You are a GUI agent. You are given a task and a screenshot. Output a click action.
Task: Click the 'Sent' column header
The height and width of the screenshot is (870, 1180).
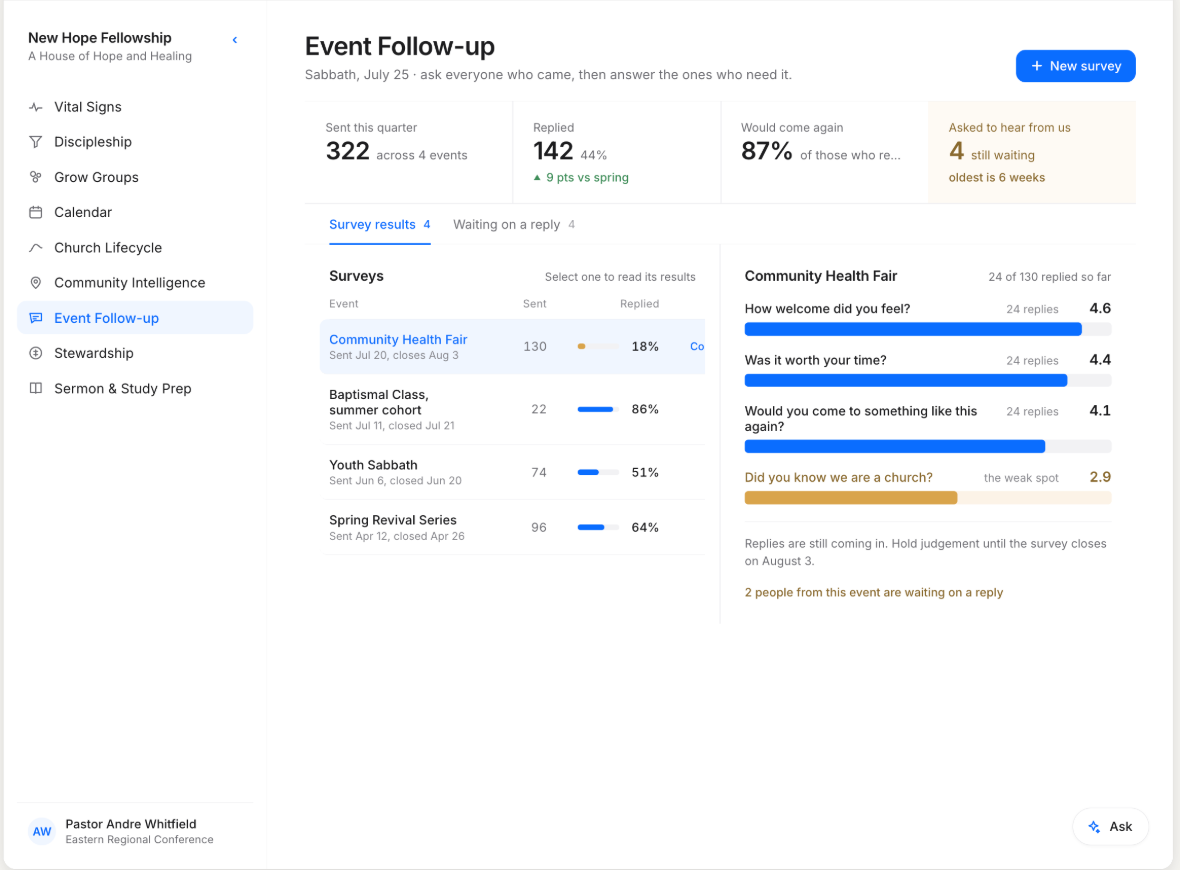click(x=534, y=304)
